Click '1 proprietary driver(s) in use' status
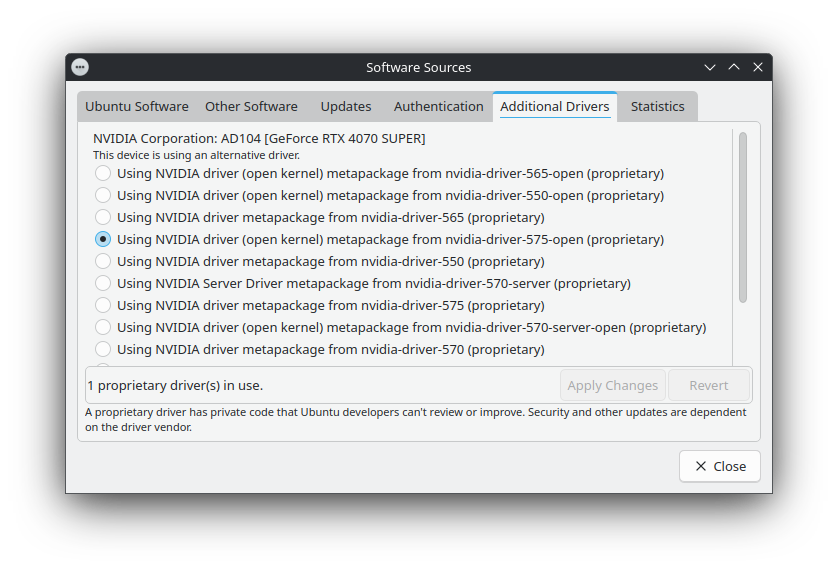This screenshot has height=571, width=838. click(x=175, y=385)
